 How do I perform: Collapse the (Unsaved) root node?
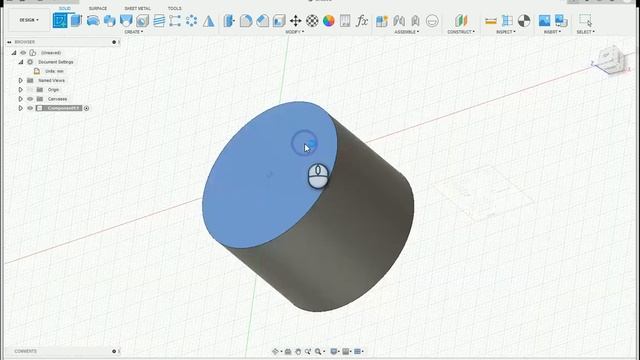pyautogui.click(x=14, y=53)
